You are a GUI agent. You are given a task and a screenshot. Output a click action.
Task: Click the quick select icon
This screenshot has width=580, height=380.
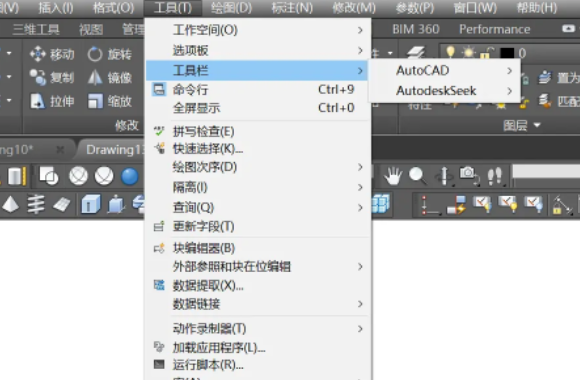[x=159, y=148]
